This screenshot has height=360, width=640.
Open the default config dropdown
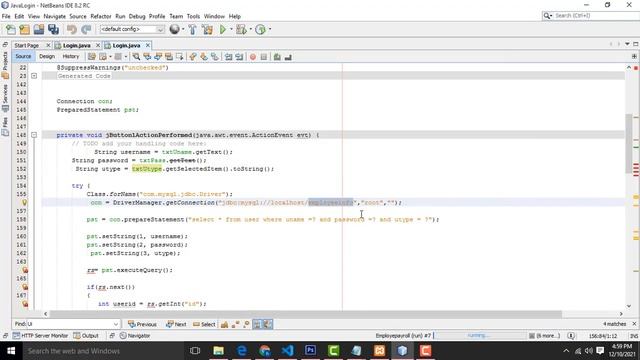[x=160, y=29]
